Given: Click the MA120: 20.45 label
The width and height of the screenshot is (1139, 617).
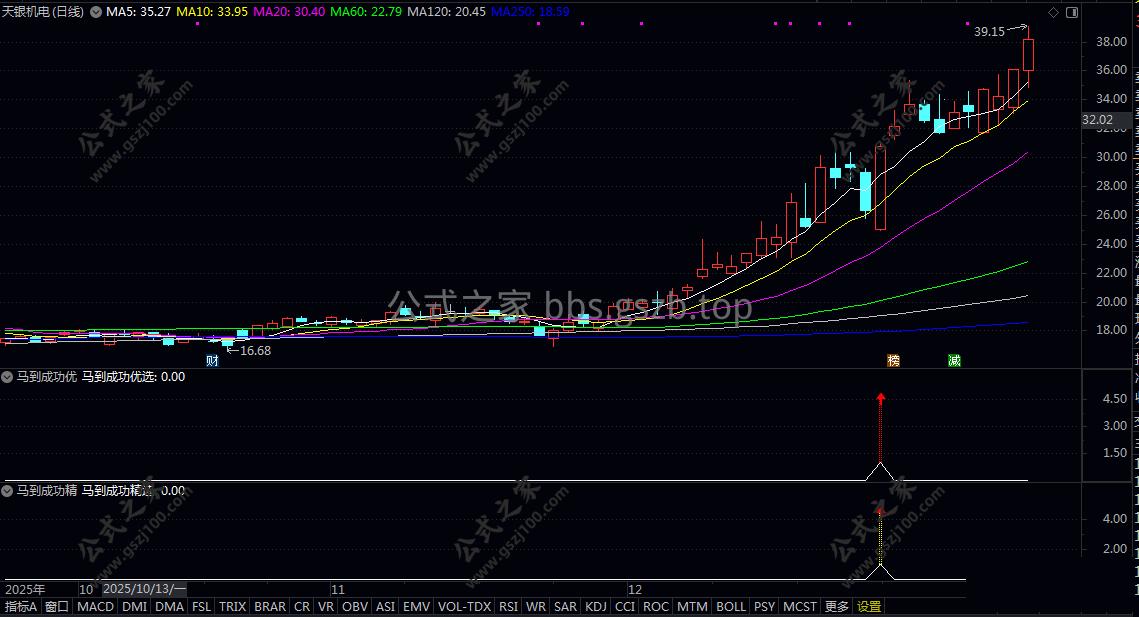Looking at the screenshot, I should pyautogui.click(x=447, y=12).
